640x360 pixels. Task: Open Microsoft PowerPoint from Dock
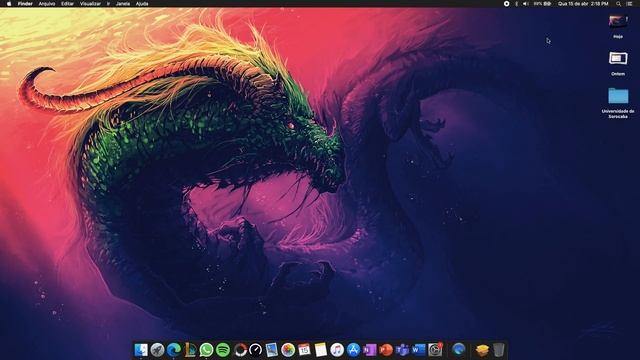(386, 350)
